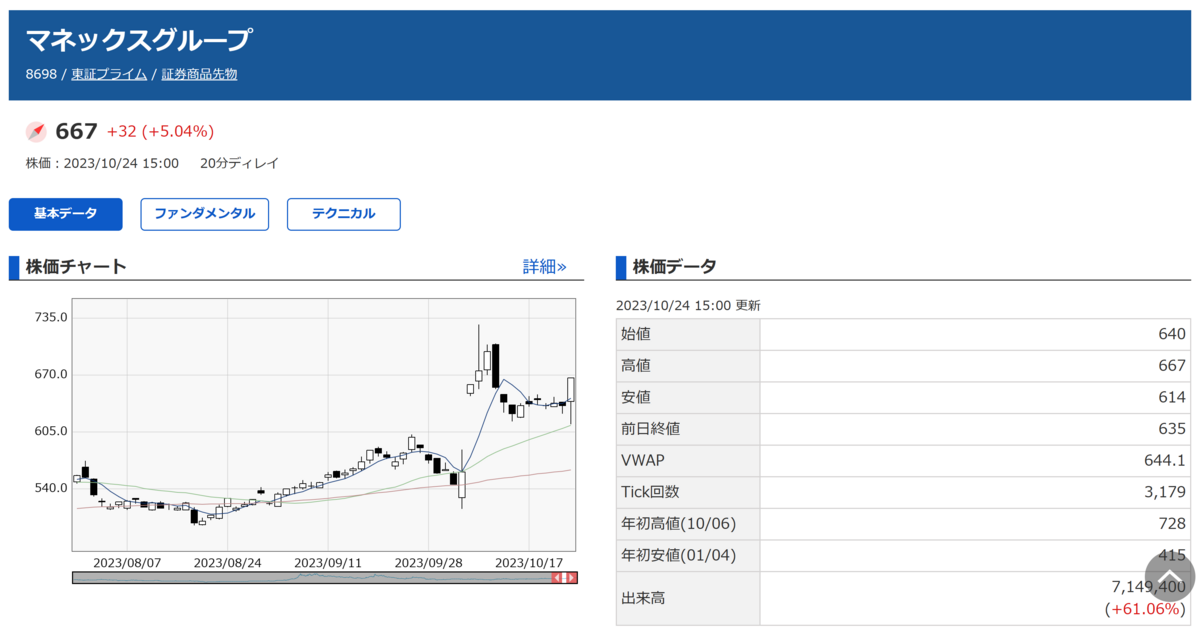This screenshot has height=629, width=1200.
Task: Select the 基本データ tab
Action: click(66, 214)
